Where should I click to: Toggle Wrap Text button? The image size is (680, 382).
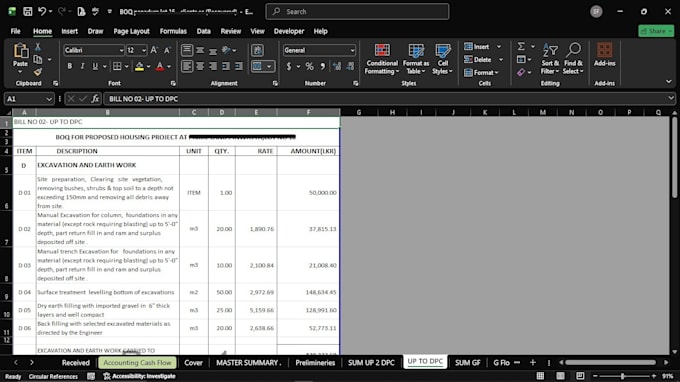point(257,50)
